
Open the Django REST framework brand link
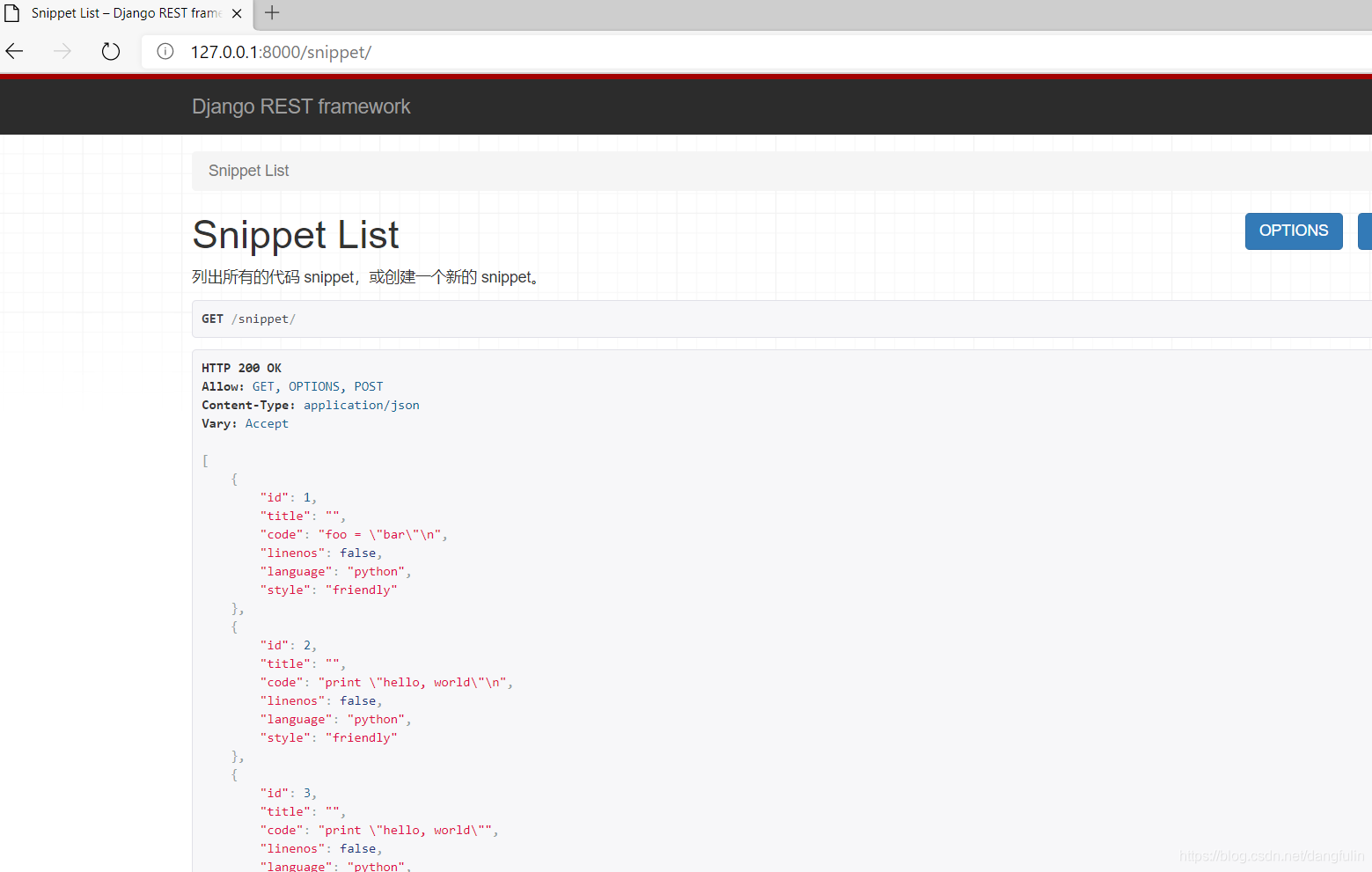point(301,106)
